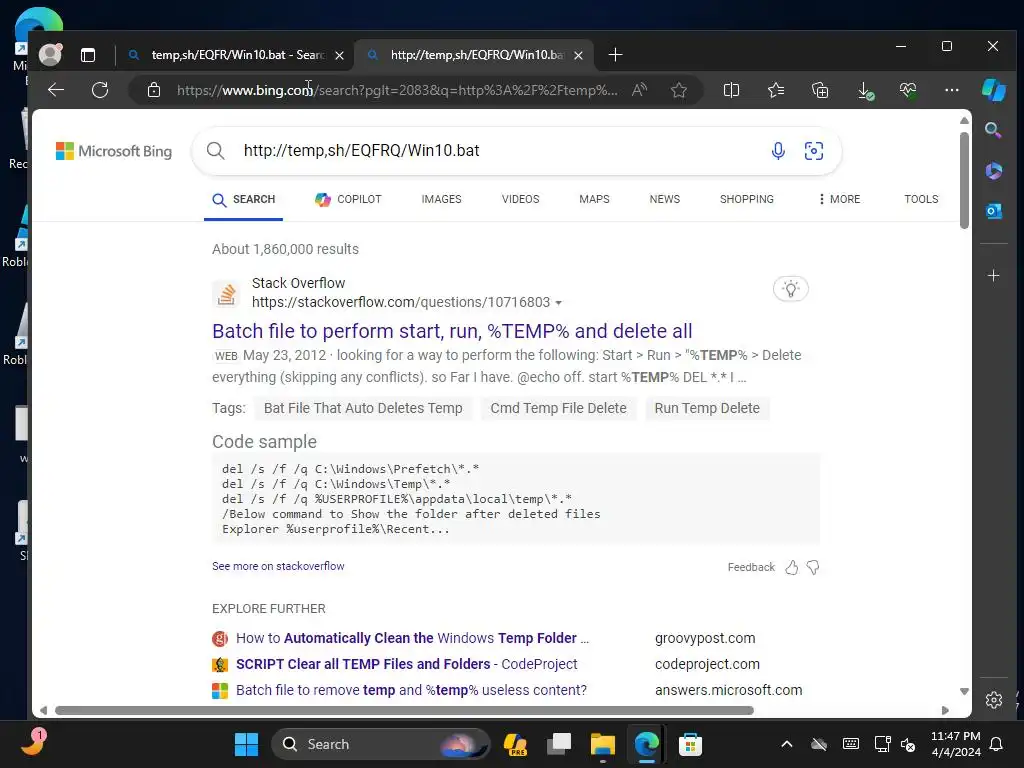Viewport: 1024px width, 768px height.
Task: Open Batch file to remove temp link
Action: click(x=411, y=690)
